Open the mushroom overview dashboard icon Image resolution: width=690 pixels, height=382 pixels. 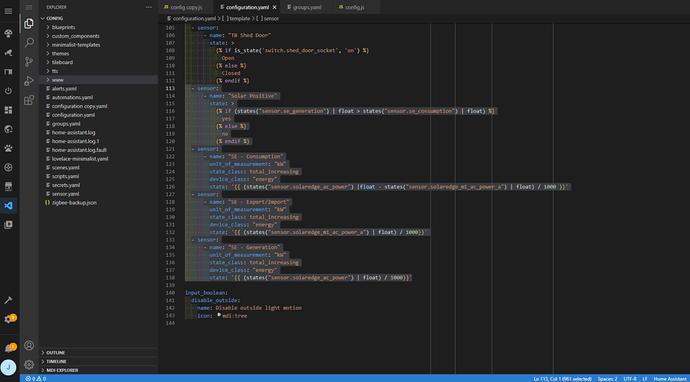[8, 33]
